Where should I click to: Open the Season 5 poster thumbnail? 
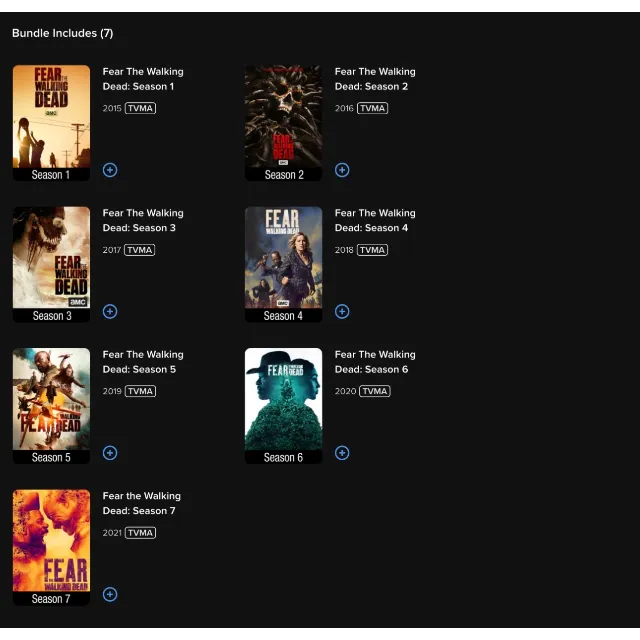click(x=51, y=406)
